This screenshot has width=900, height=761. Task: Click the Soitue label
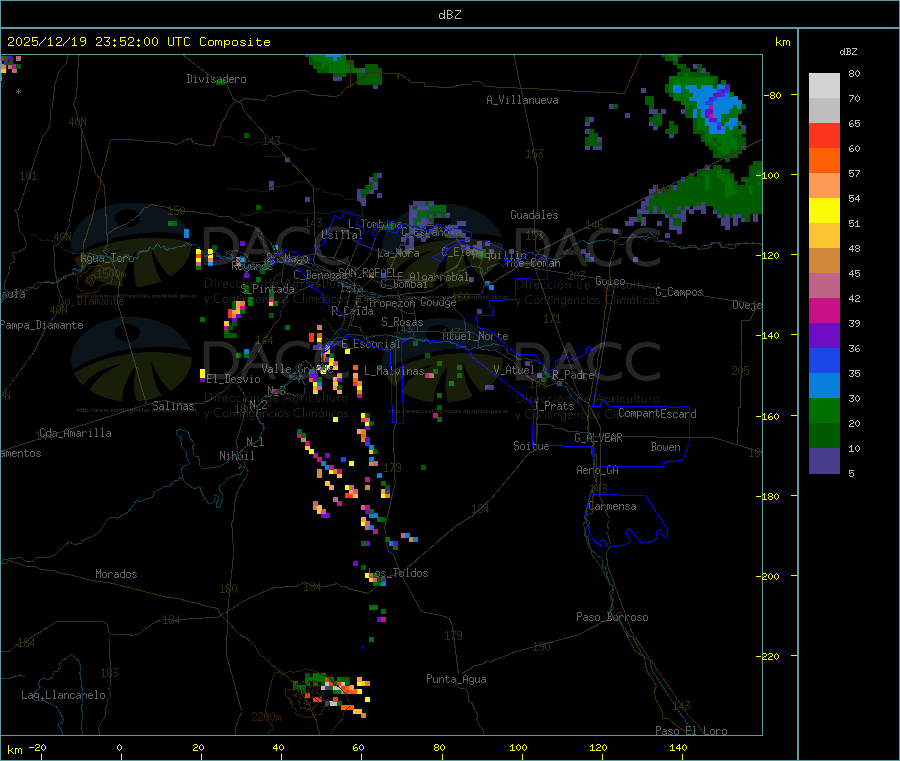click(531, 446)
